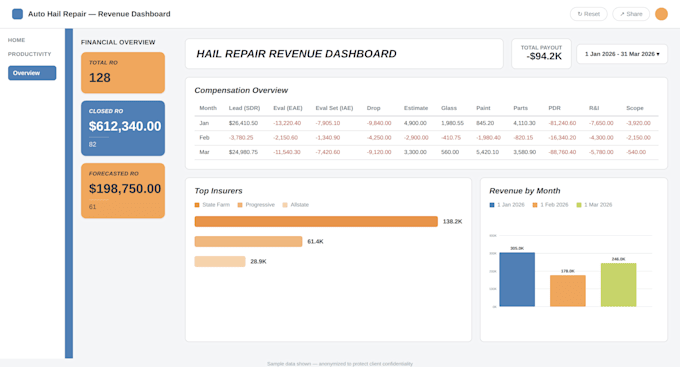Image resolution: width=680 pixels, height=367 pixels.
Task: Click the blue app logo icon
Action: point(17,14)
